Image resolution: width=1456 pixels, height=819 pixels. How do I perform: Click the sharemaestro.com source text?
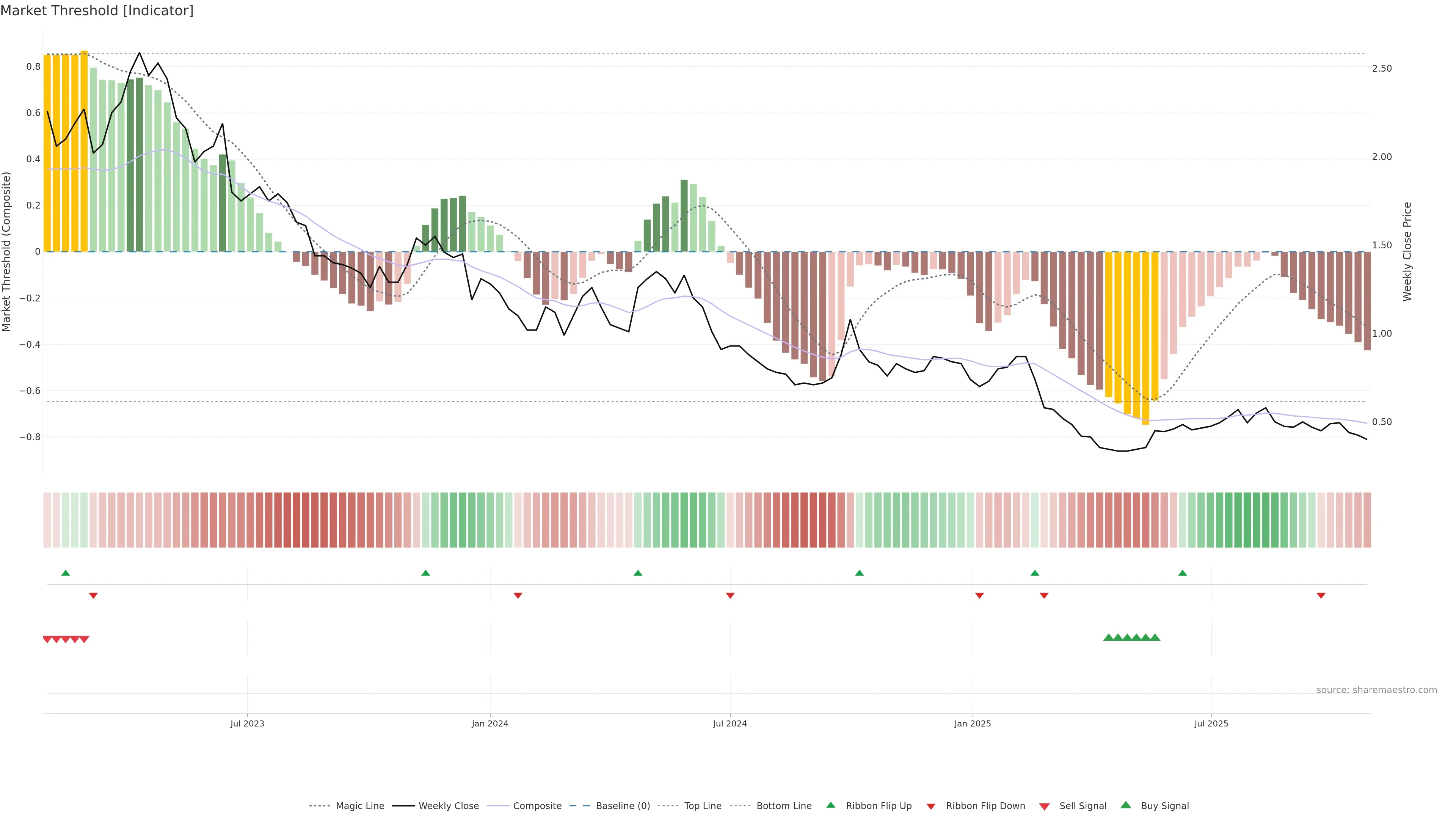(x=1376, y=690)
